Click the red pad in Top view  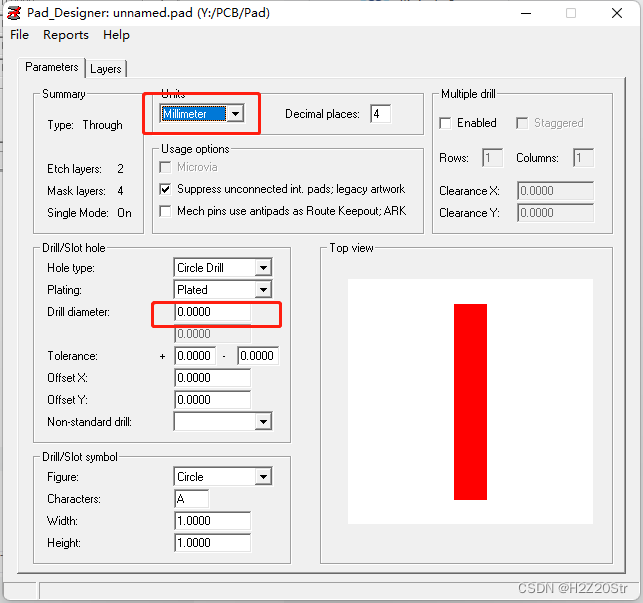tap(470, 402)
